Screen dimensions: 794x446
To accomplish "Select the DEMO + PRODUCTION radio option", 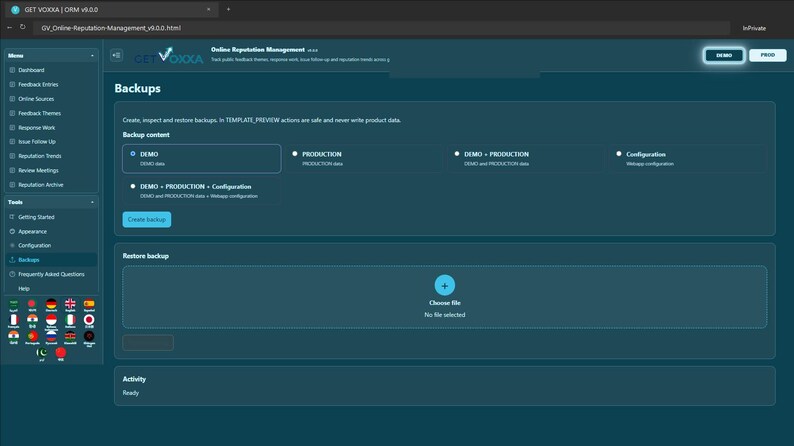I will coord(457,154).
